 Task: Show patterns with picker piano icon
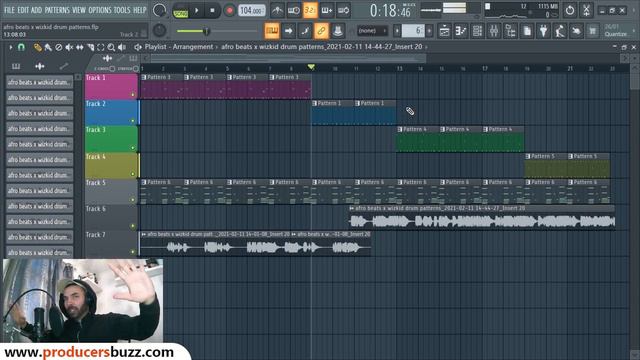(16, 66)
